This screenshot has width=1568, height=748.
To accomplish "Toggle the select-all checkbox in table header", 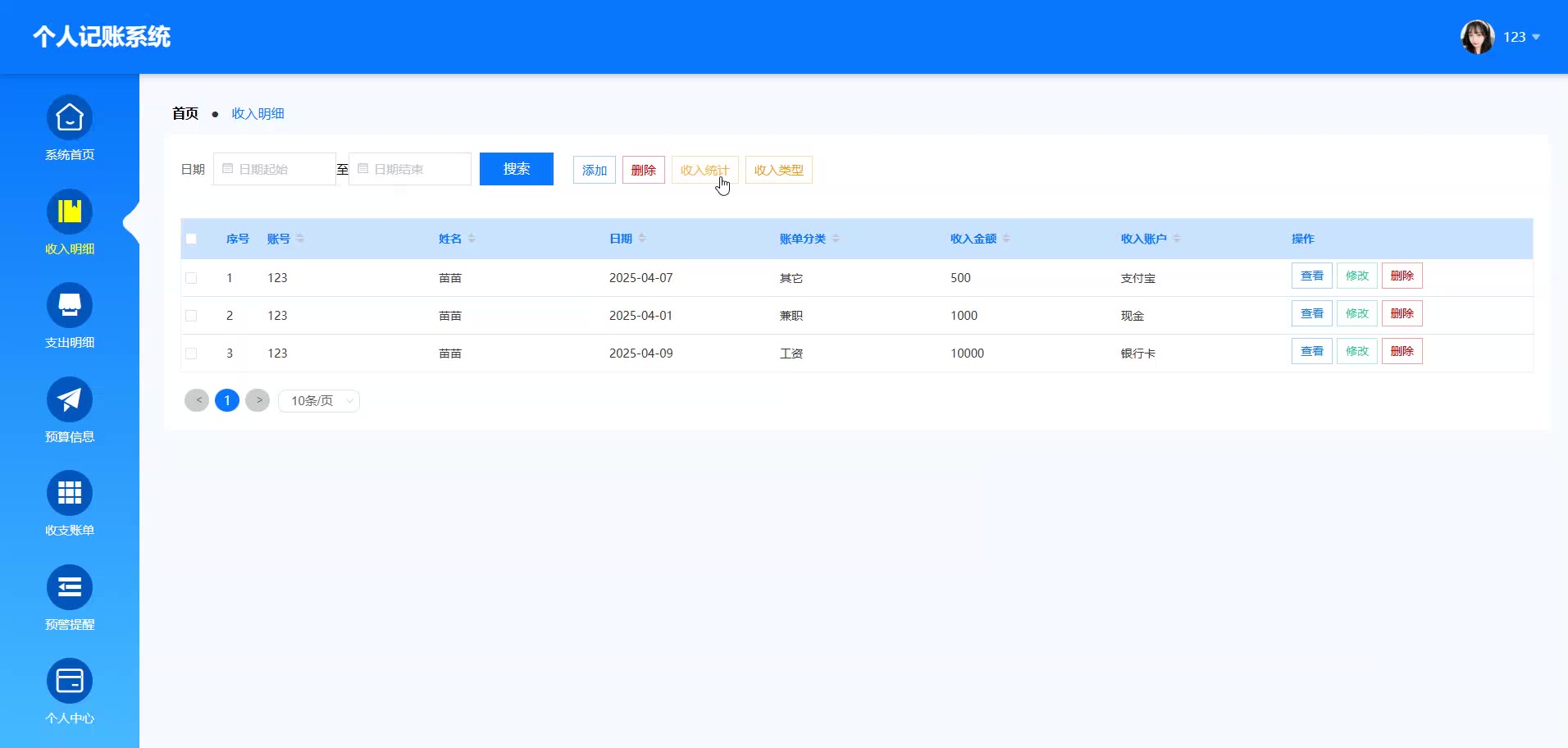I will pyautogui.click(x=191, y=239).
